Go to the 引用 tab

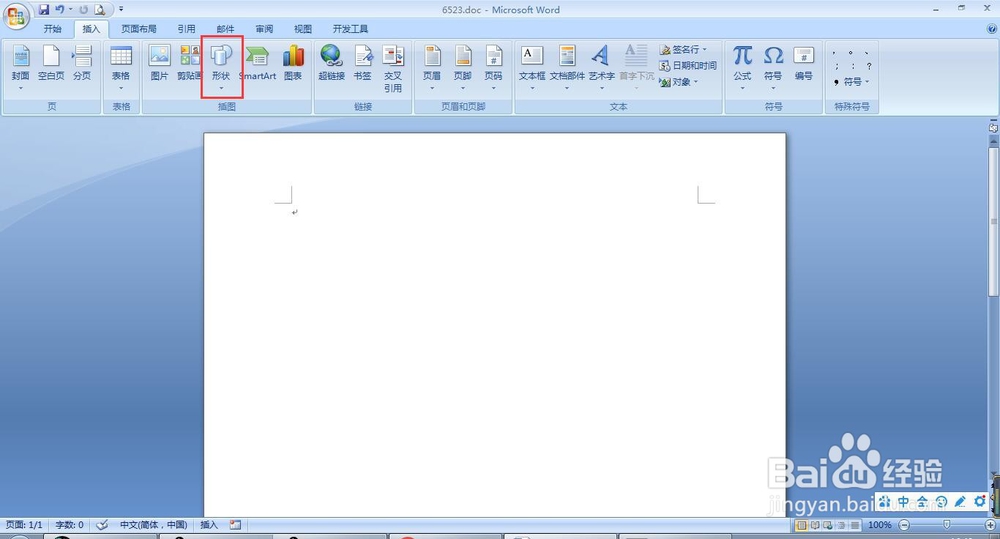point(186,29)
